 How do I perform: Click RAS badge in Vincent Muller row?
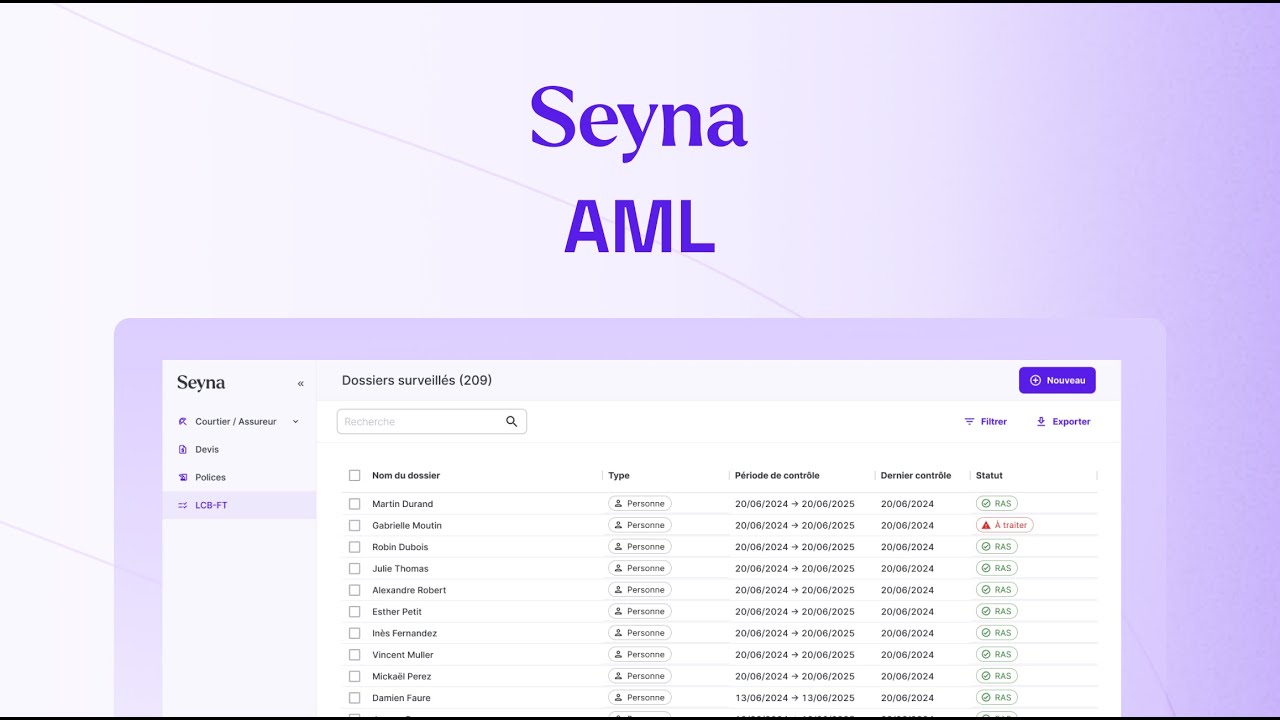tap(997, 654)
